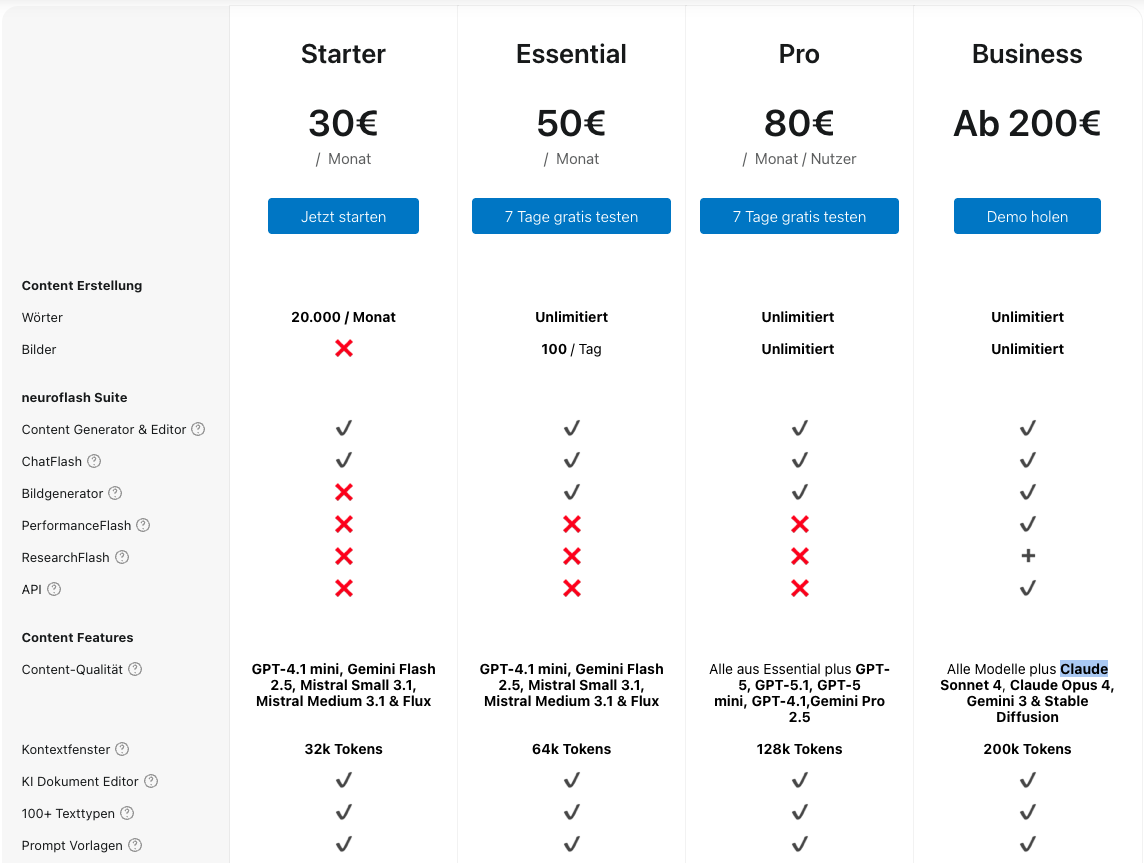Start Essential plan 7 Tage gratis testen
The image size is (1144, 863).
click(x=571, y=216)
